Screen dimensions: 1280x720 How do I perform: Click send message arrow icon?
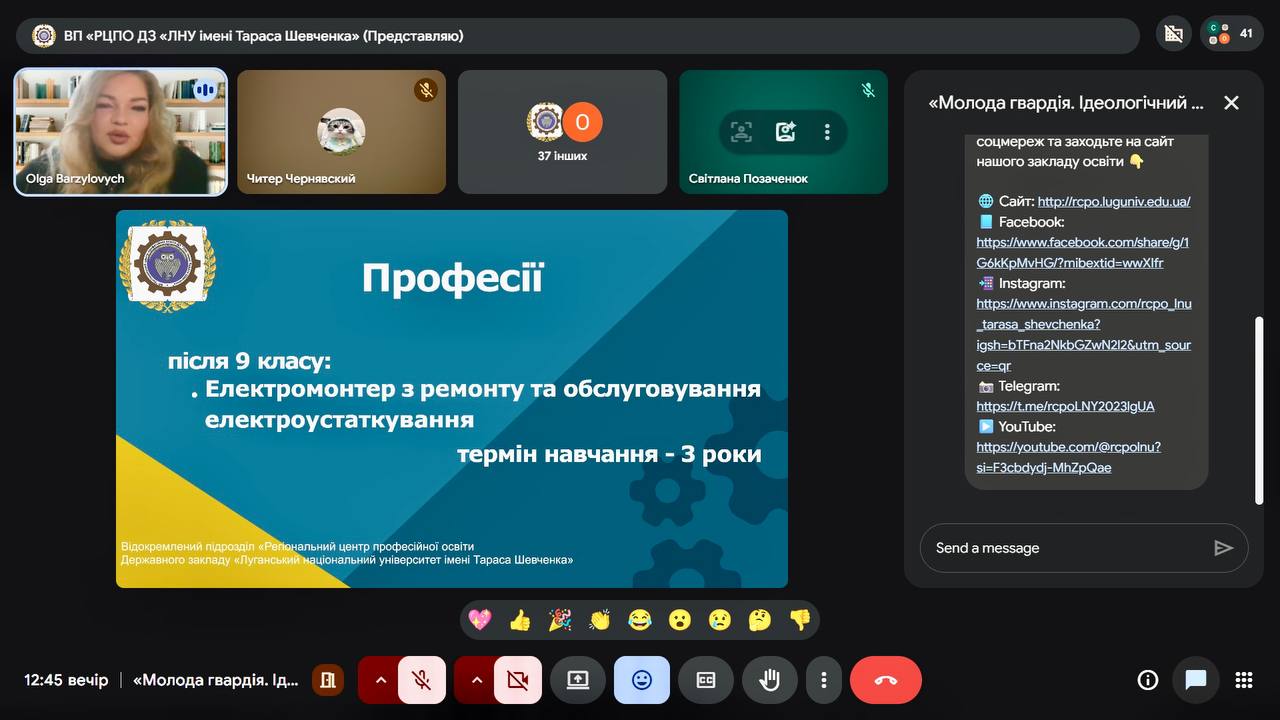coord(1223,548)
